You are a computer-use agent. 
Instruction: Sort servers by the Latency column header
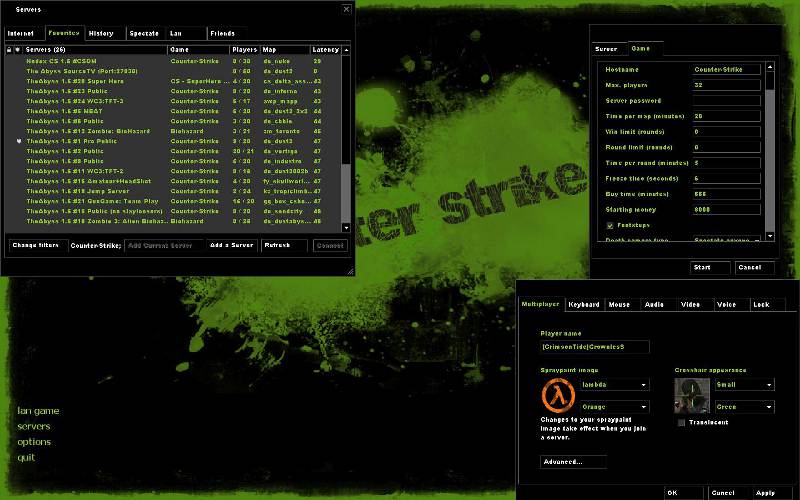[326, 50]
